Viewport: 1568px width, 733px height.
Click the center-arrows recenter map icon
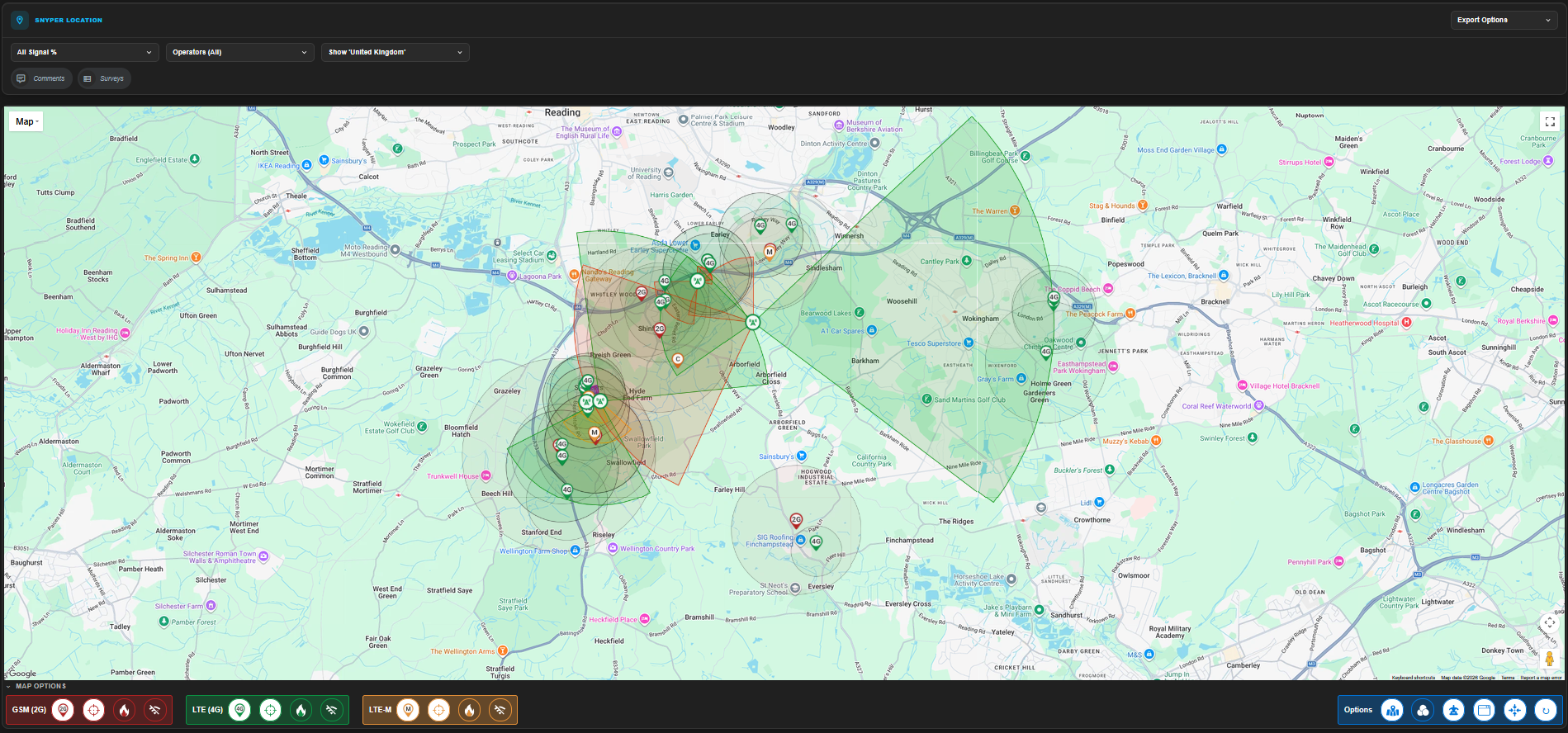point(1514,710)
